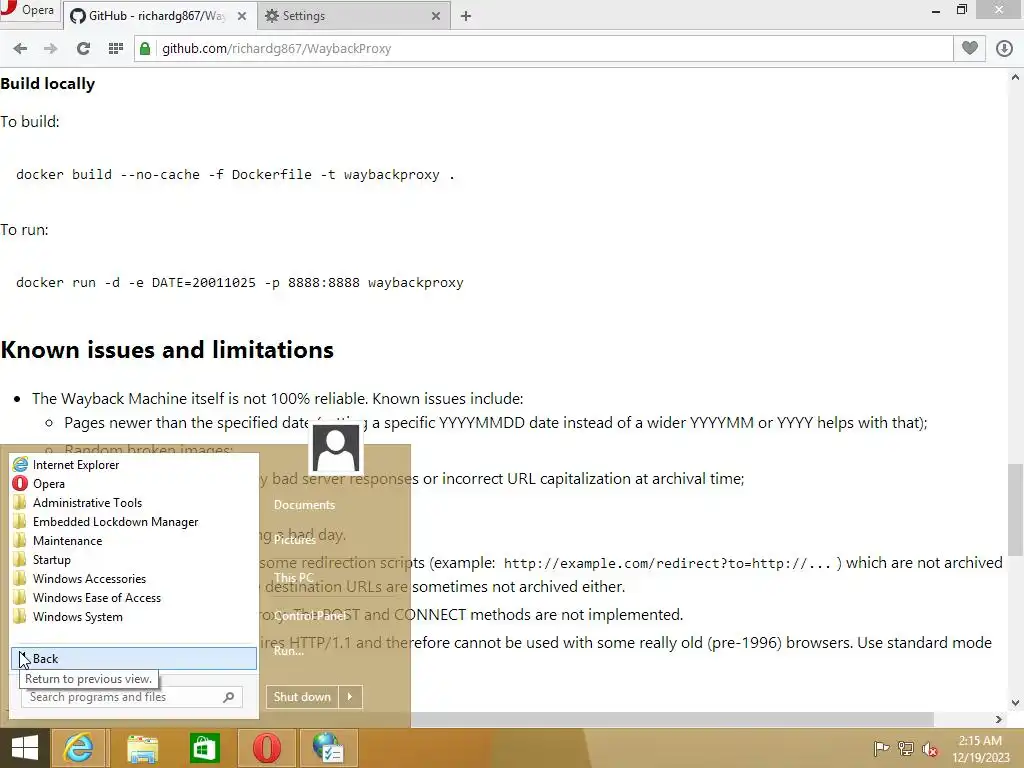Click the Build locally heading
This screenshot has width=1024, height=768.
(48, 84)
